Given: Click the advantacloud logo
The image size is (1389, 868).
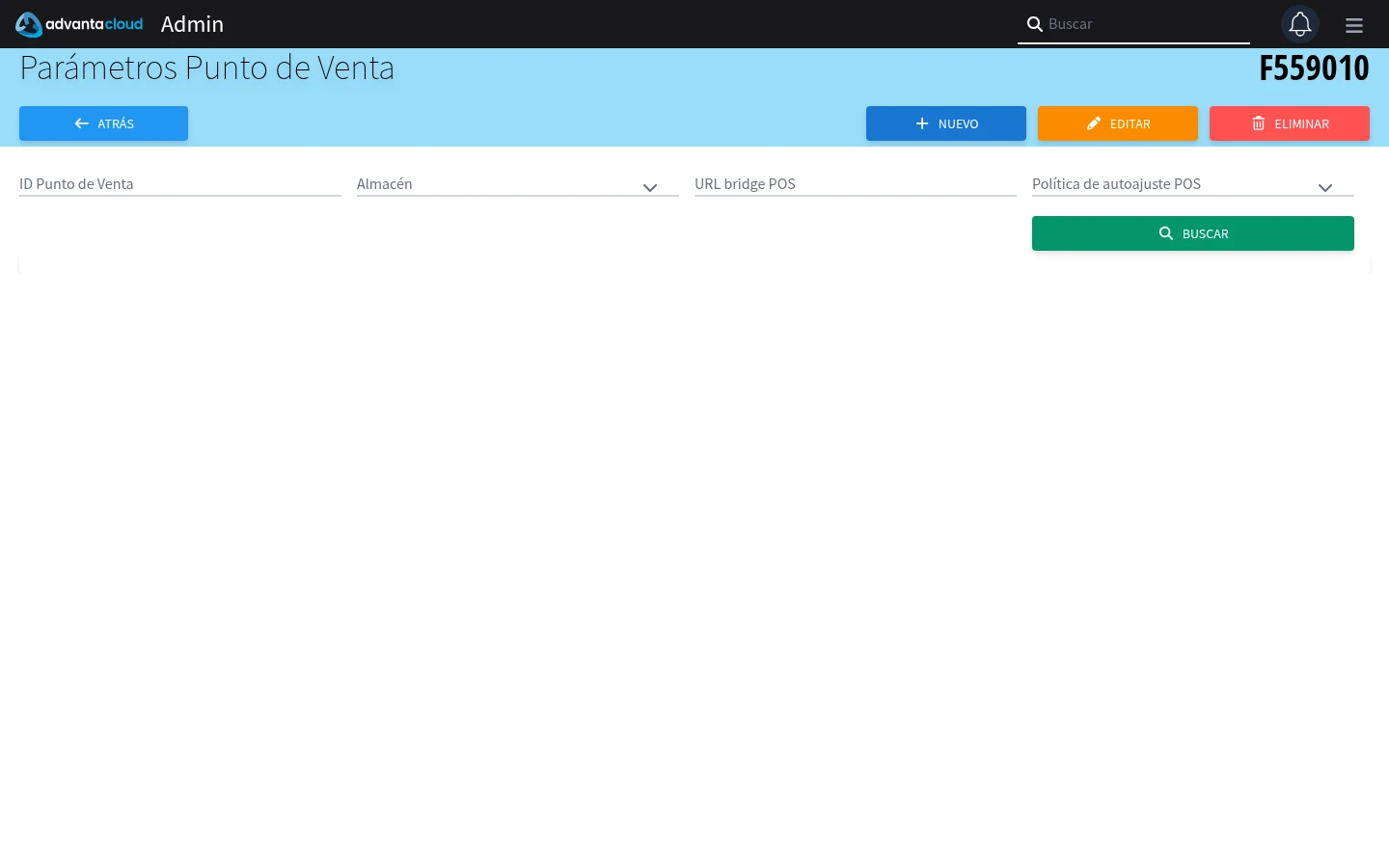Looking at the screenshot, I should (79, 24).
